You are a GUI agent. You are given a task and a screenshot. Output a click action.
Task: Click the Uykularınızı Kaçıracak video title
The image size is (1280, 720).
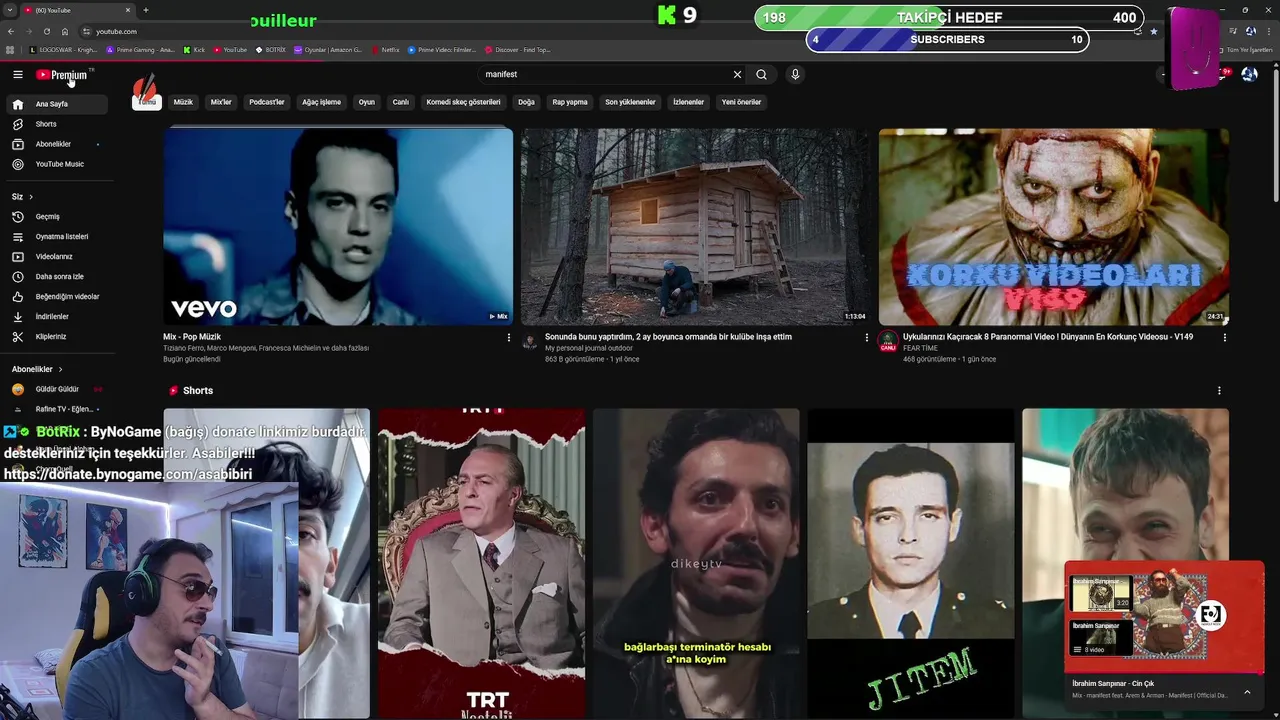[1048, 337]
